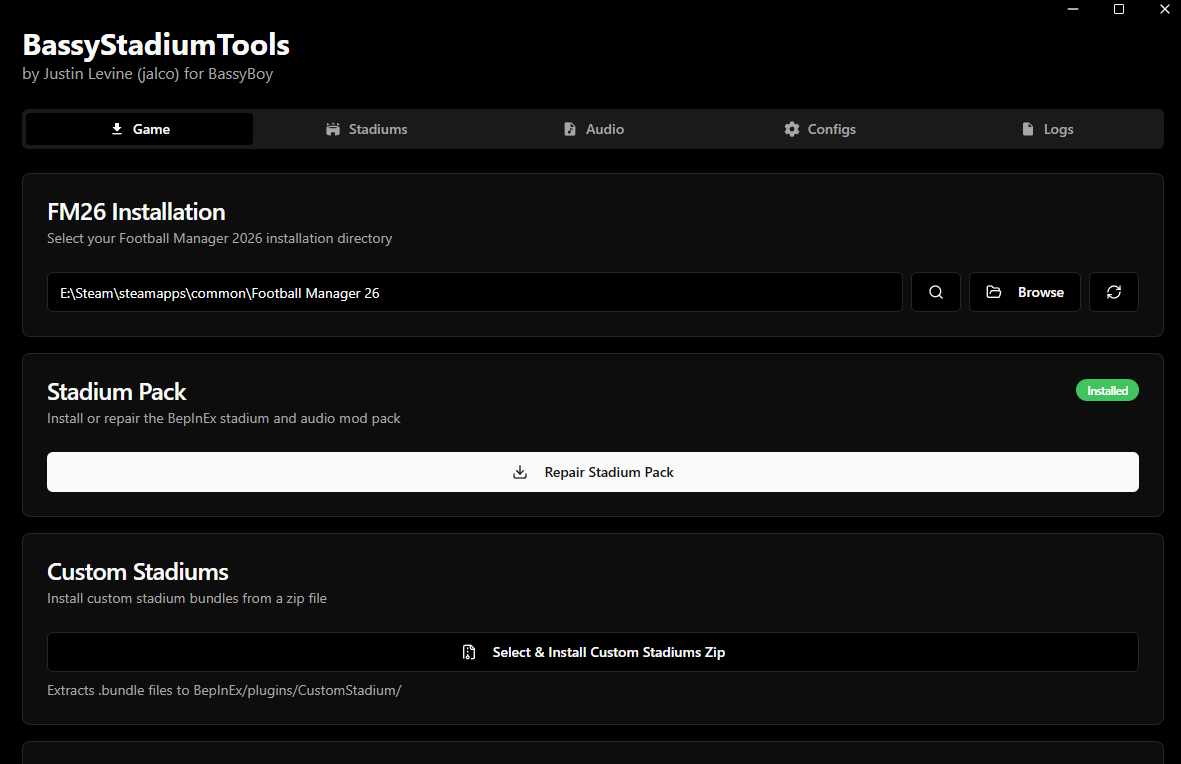The height and width of the screenshot is (764, 1181).
Task: Open the Audio tab
Action: click(594, 129)
